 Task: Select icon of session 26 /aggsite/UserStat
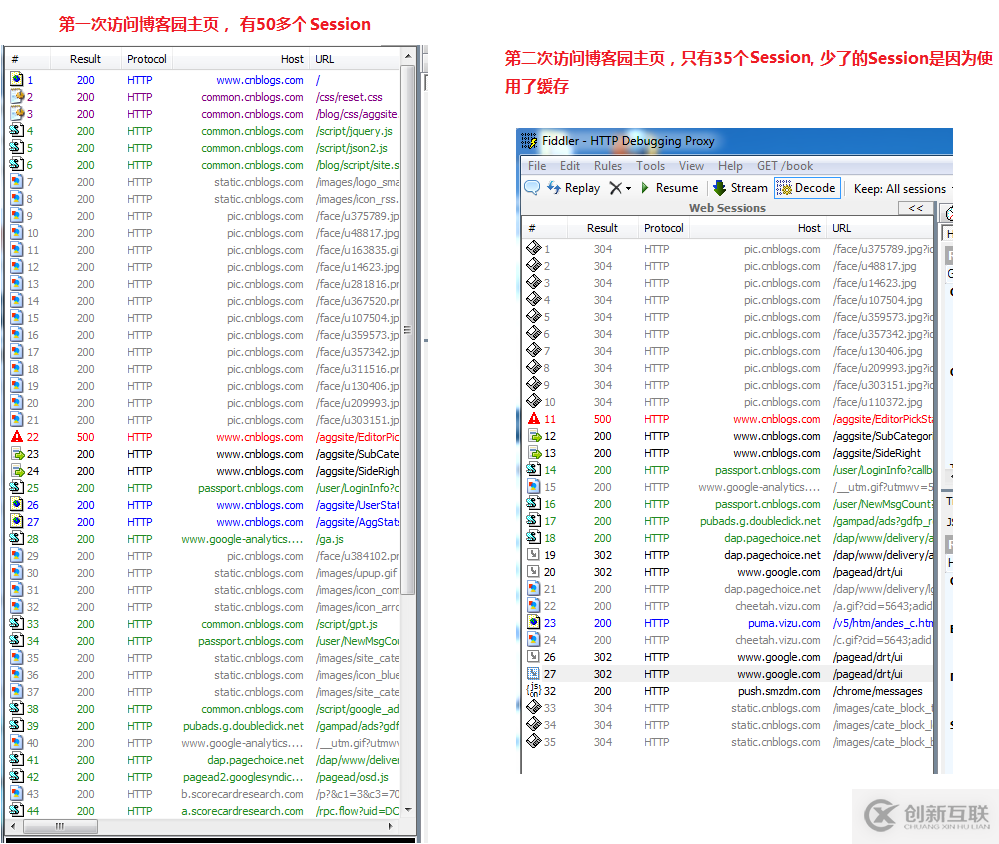tap(17, 504)
